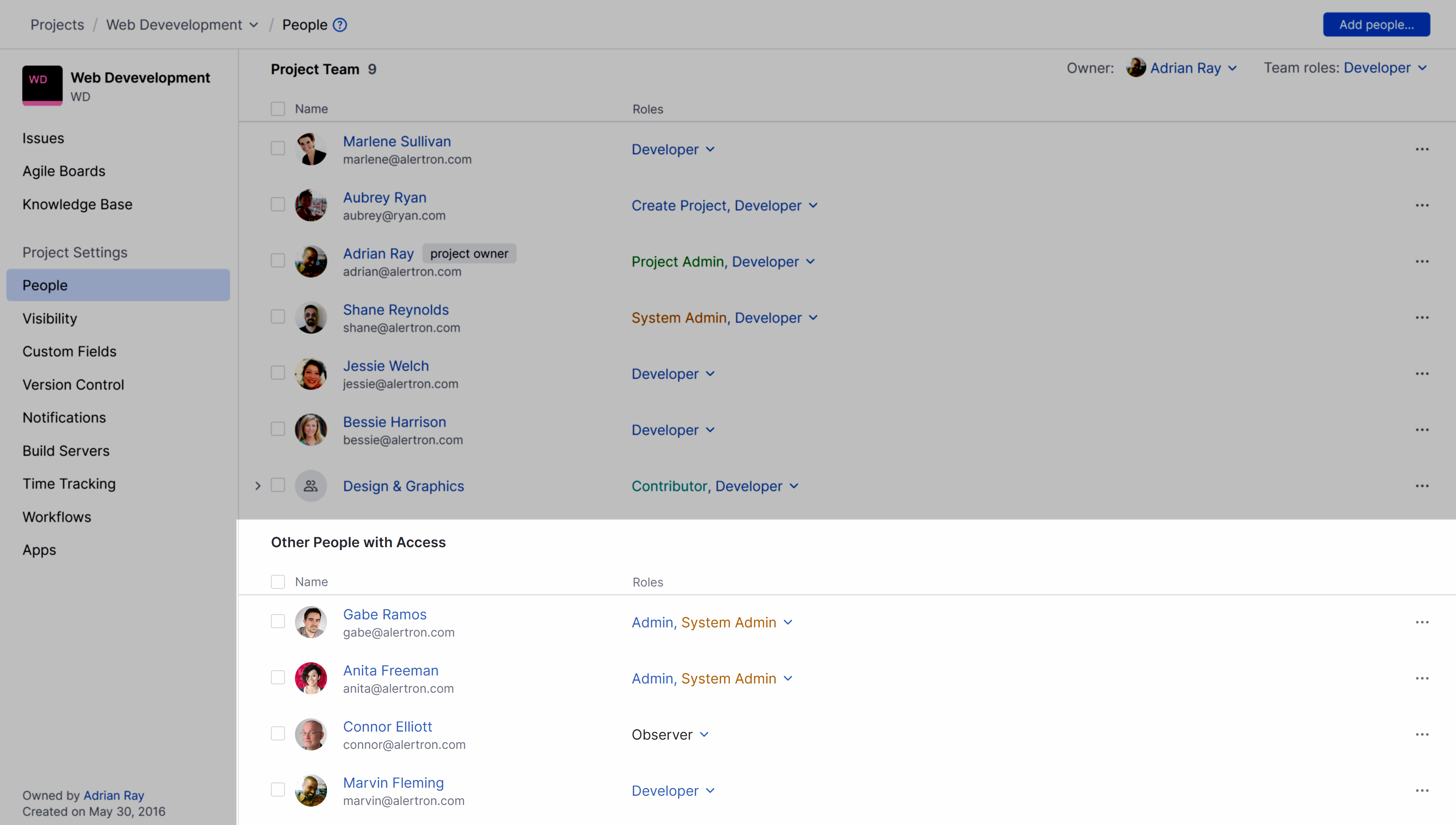Expand the Design & Graphics group

258,485
